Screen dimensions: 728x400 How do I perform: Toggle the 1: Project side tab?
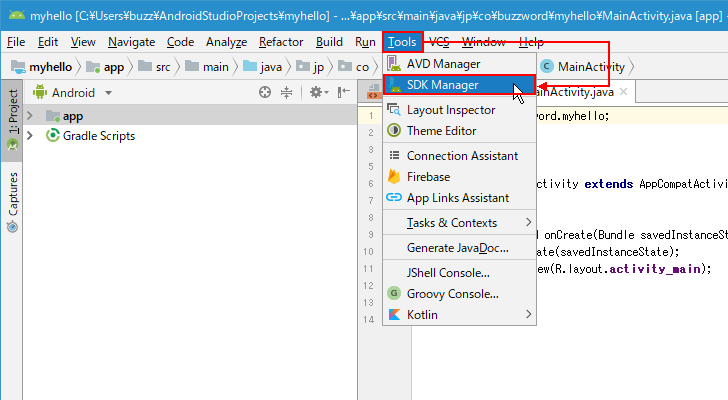pyautogui.click(x=13, y=120)
